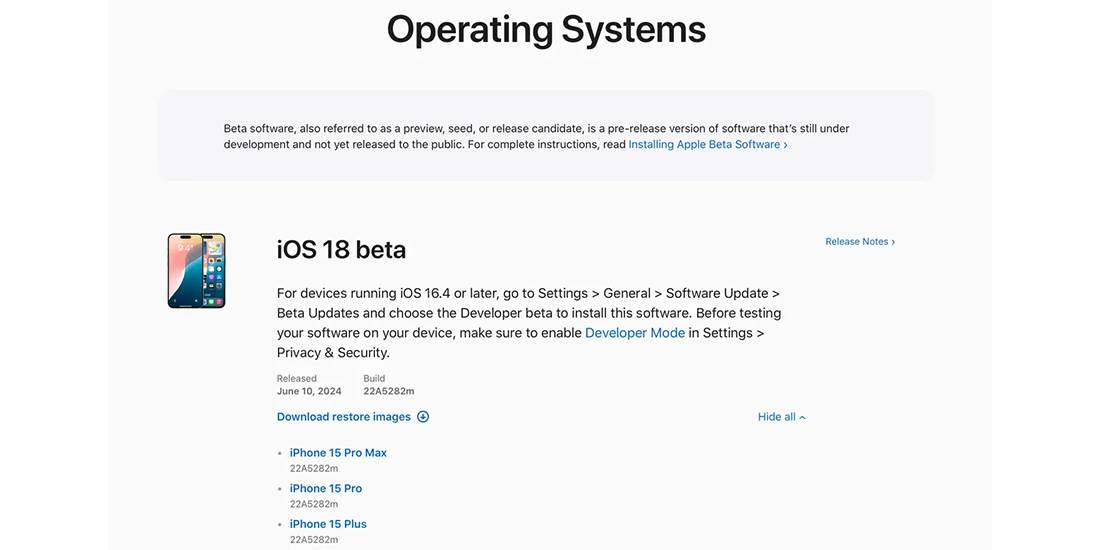The width and height of the screenshot is (1100, 550).
Task: Click the build number under Build label
Action: (x=389, y=391)
